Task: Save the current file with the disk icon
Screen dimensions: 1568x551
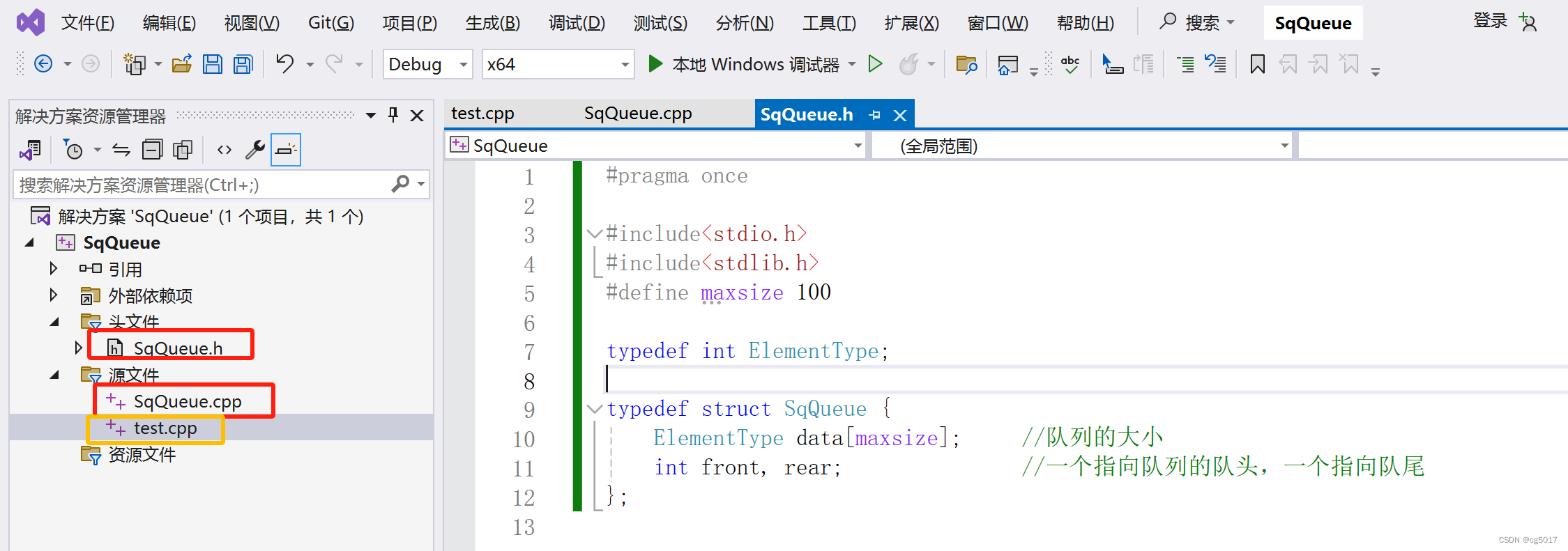Action: click(x=213, y=64)
